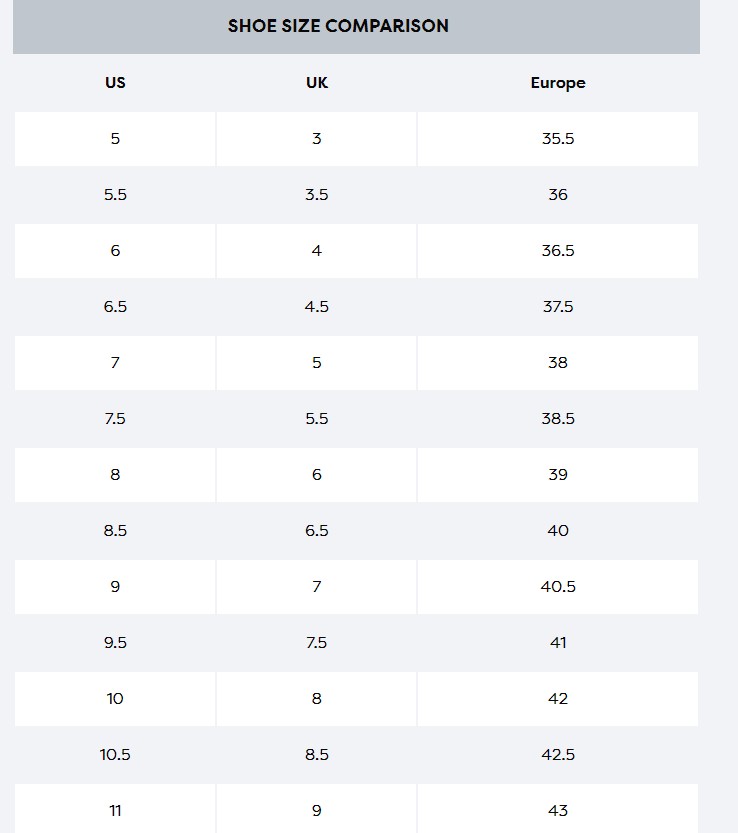Select the Europe size 43 cell
The height and width of the screenshot is (833, 738).
(557, 810)
